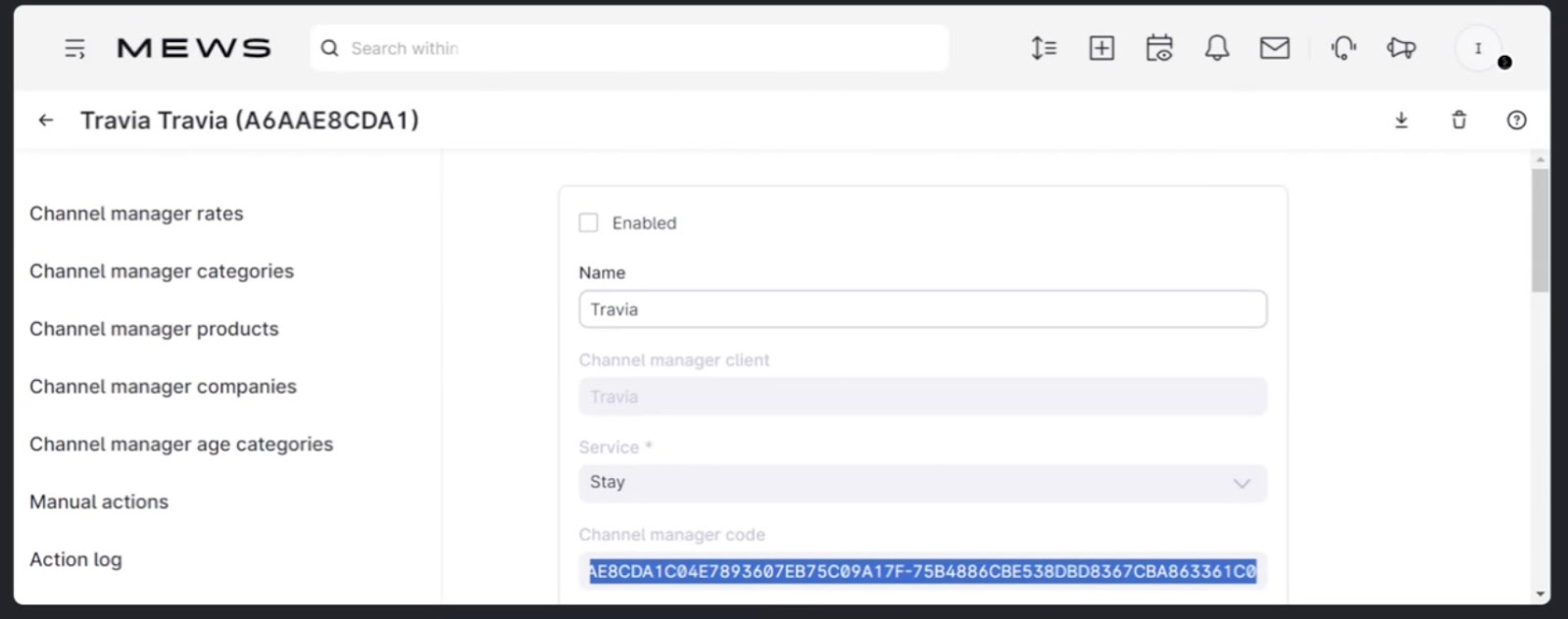Click the scrollbar down arrow
The height and width of the screenshot is (619, 1568).
point(1541,594)
